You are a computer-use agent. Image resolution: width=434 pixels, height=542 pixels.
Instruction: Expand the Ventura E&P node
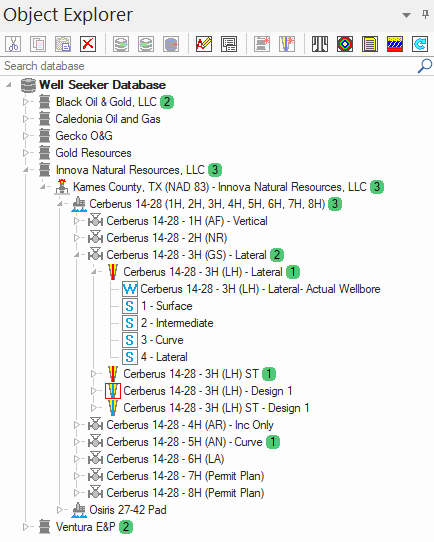(25, 527)
